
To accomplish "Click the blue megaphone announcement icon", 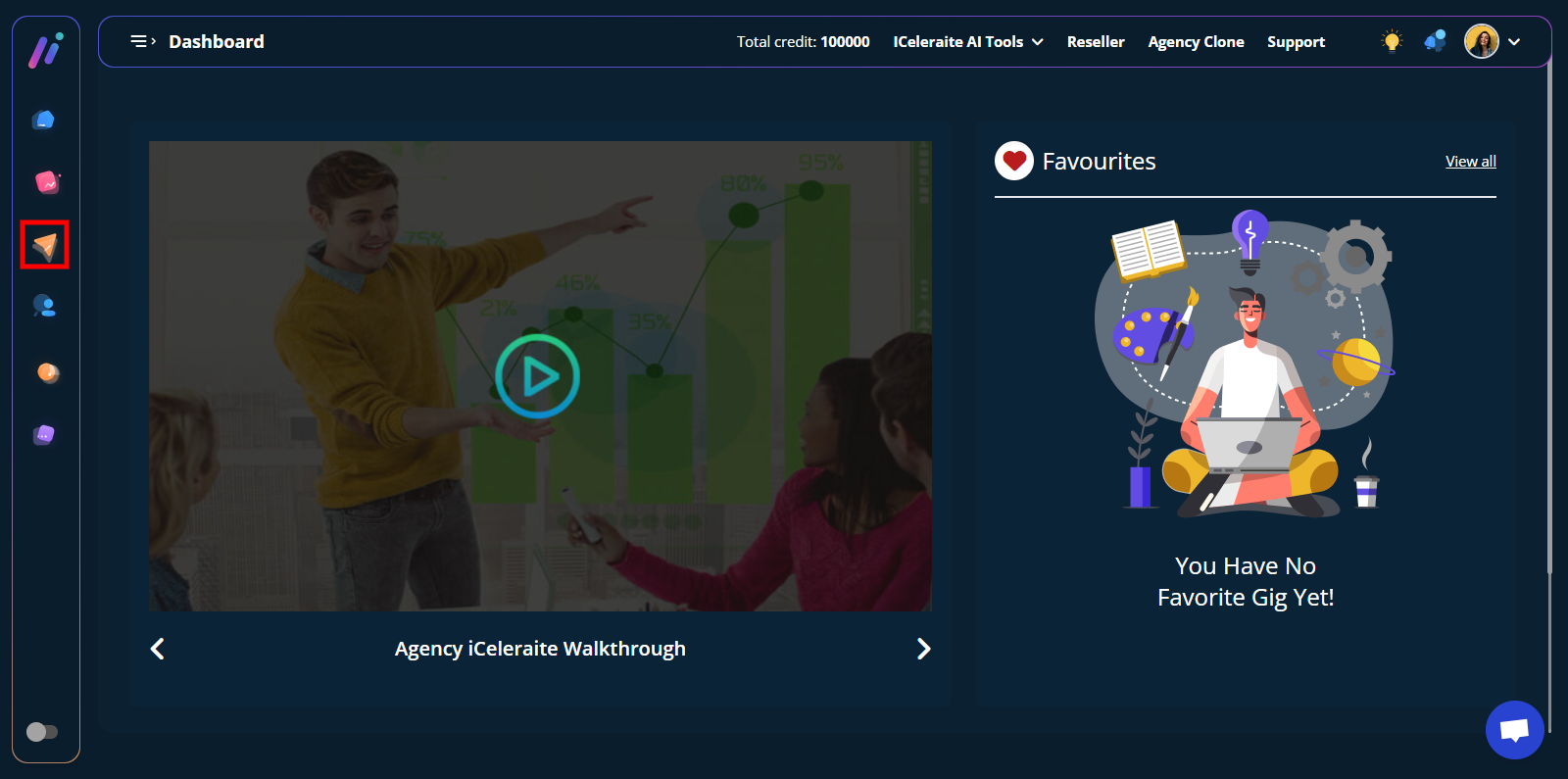I will pyautogui.click(x=1435, y=41).
